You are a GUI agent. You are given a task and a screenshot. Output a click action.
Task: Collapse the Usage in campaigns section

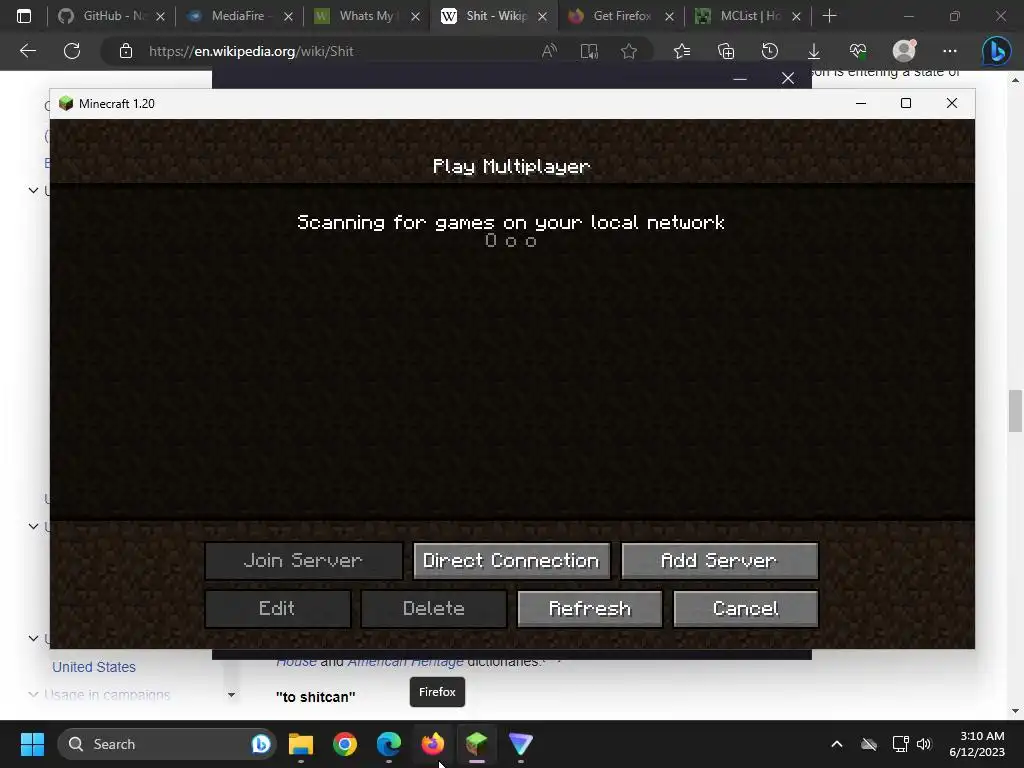[x=33, y=694]
